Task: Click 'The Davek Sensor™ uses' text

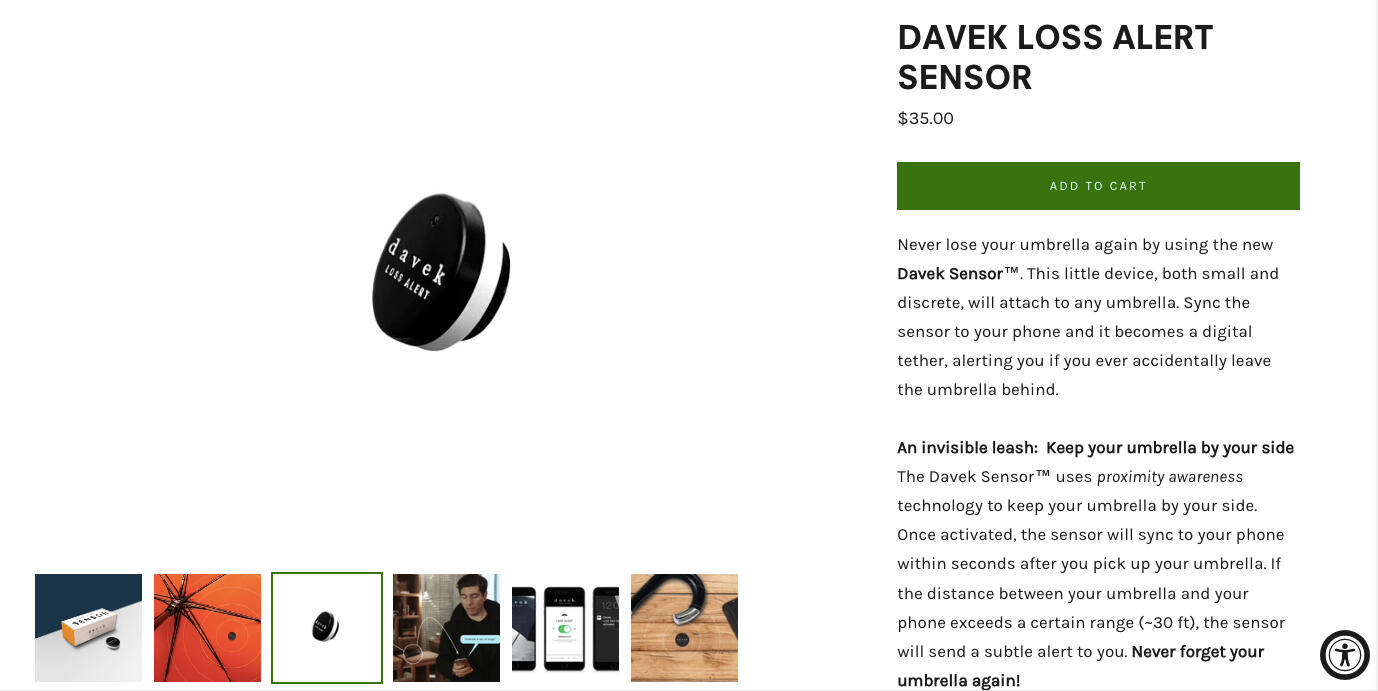Action: [994, 477]
